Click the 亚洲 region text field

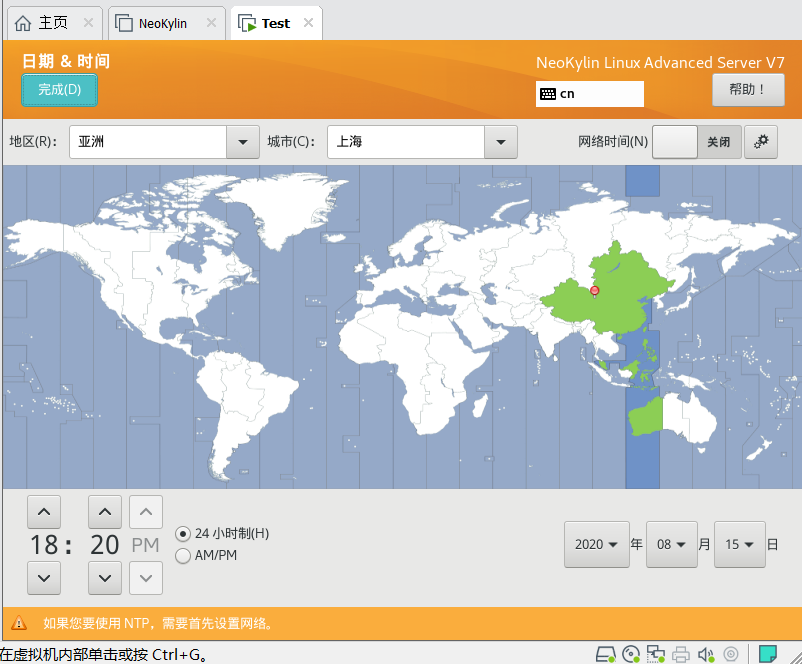(148, 142)
